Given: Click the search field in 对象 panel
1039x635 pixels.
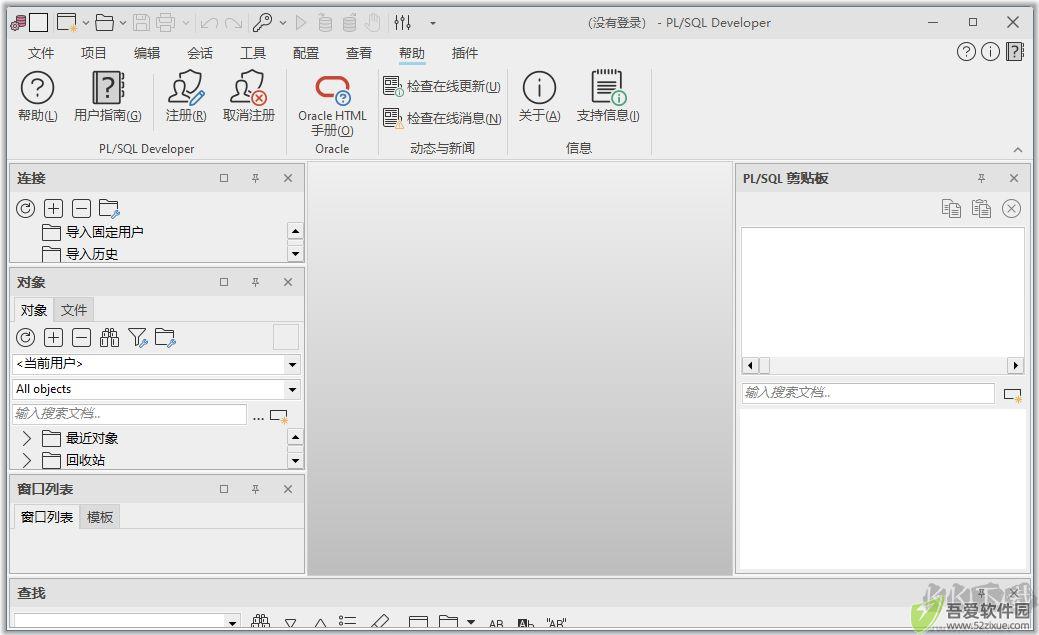Looking at the screenshot, I should pyautogui.click(x=129, y=414).
